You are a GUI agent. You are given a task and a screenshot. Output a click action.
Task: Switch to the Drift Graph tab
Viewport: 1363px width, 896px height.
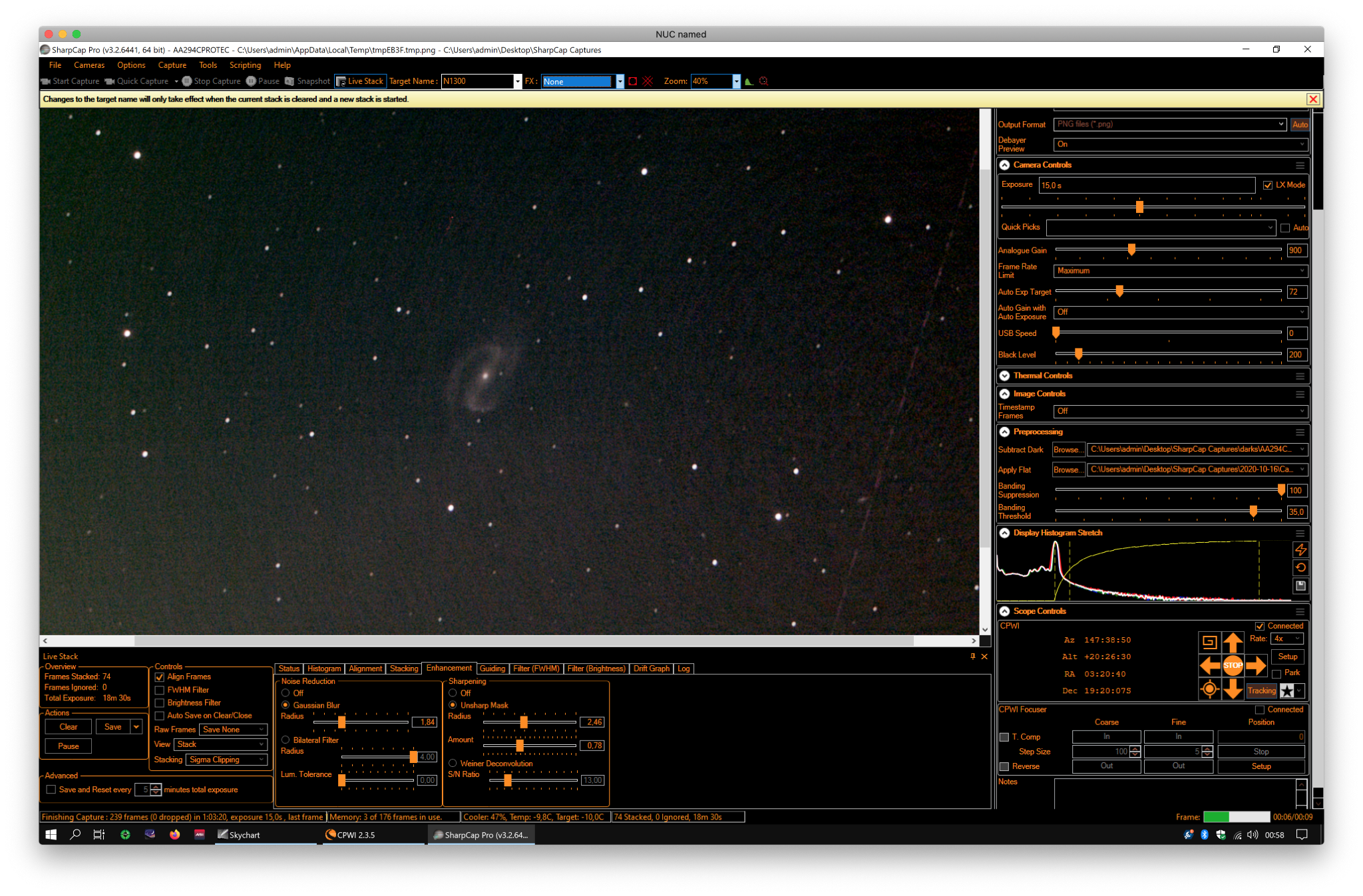click(652, 669)
